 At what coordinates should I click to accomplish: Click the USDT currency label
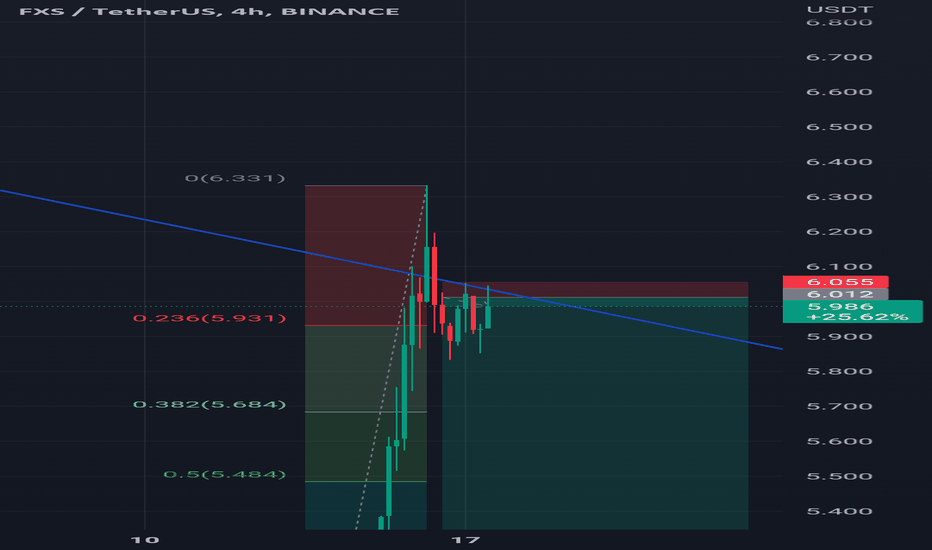click(x=839, y=10)
